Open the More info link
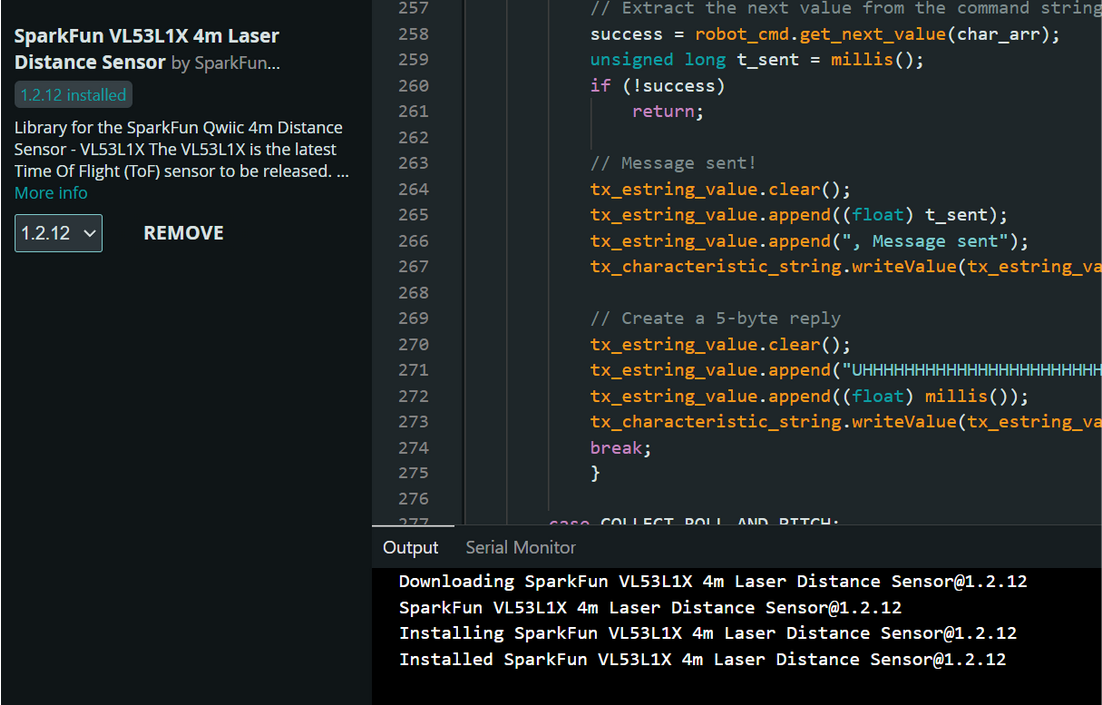Screen dimensions: 1102x705 [x=51, y=193]
